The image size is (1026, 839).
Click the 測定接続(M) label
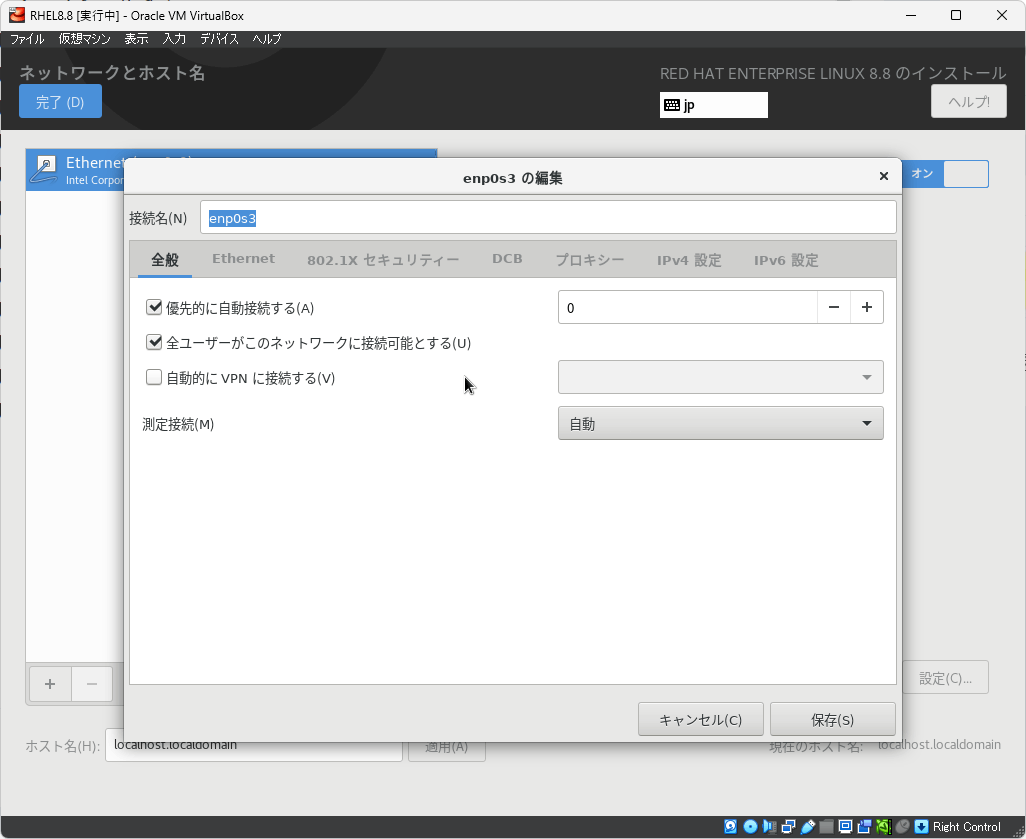pyautogui.click(x=178, y=424)
